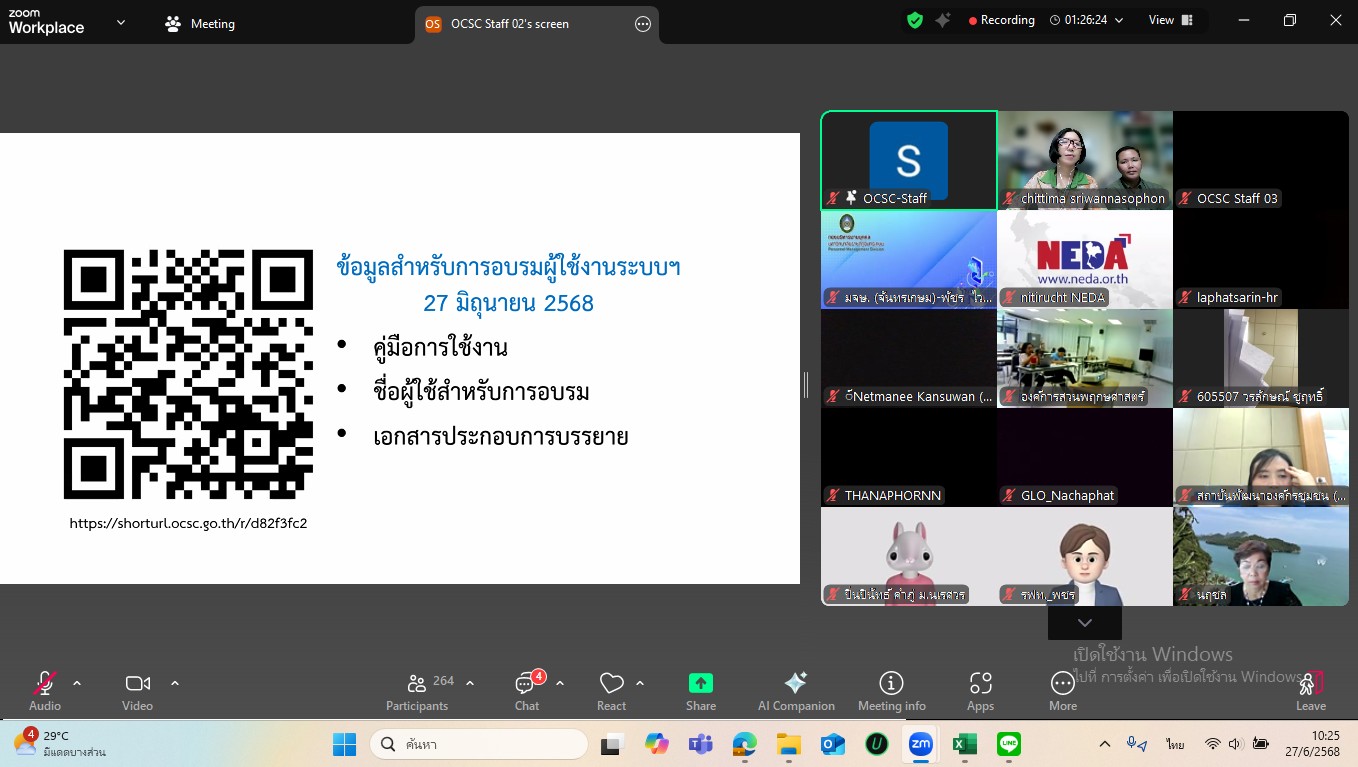Click the shorturl.ocsc.go.th link text

coord(188,523)
